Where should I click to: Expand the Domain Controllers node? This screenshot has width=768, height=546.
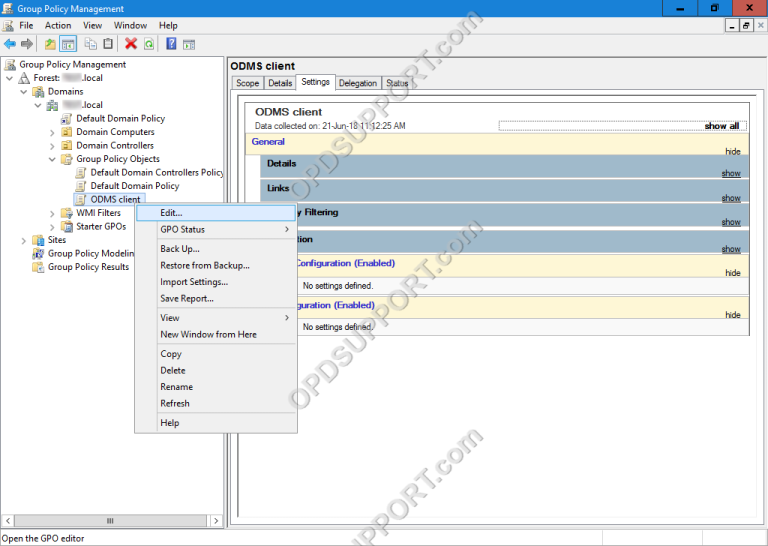point(52,146)
